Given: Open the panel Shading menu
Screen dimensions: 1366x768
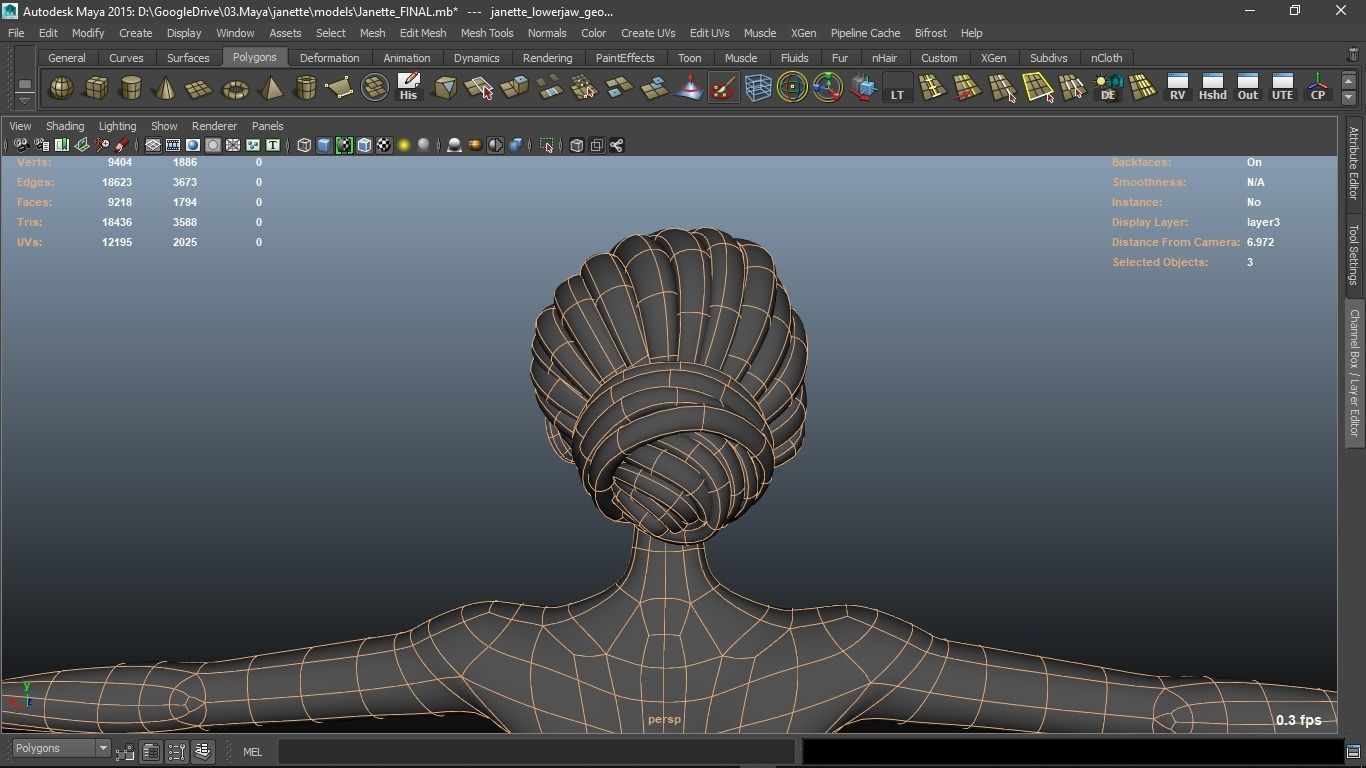Looking at the screenshot, I should coord(65,126).
